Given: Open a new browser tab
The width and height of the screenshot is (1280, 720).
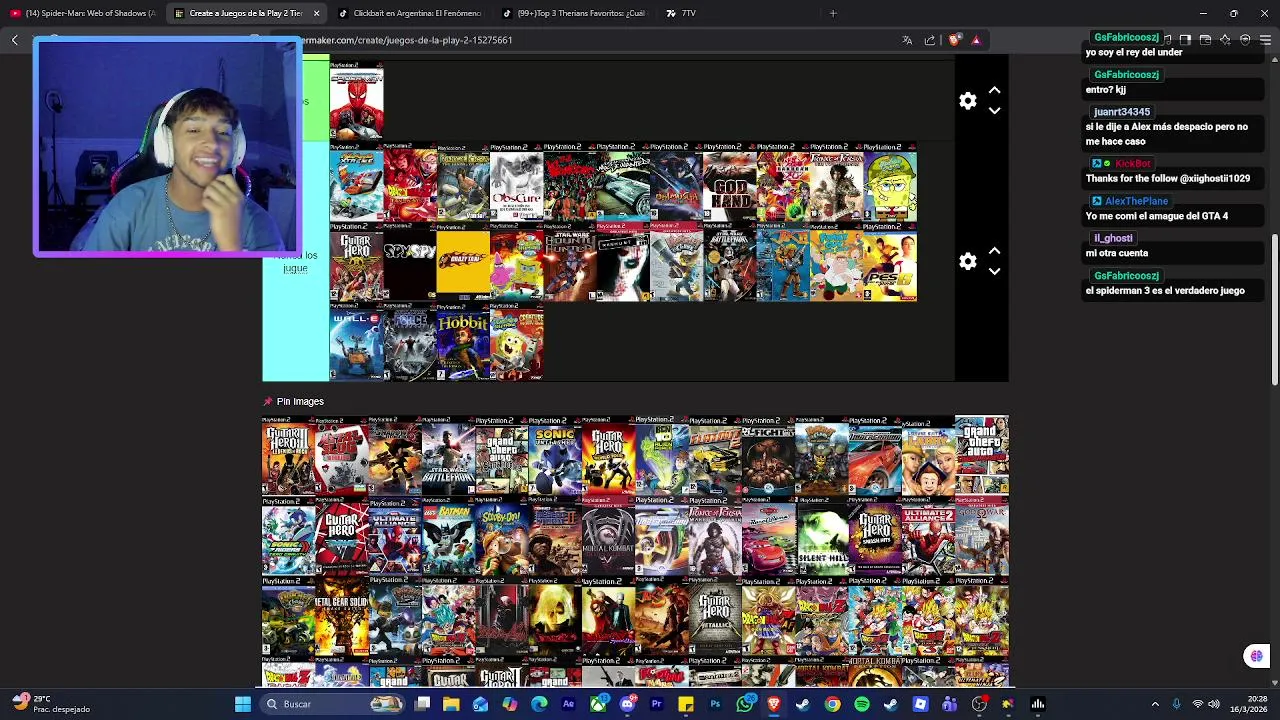Looking at the screenshot, I should pyautogui.click(x=833, y=13).
